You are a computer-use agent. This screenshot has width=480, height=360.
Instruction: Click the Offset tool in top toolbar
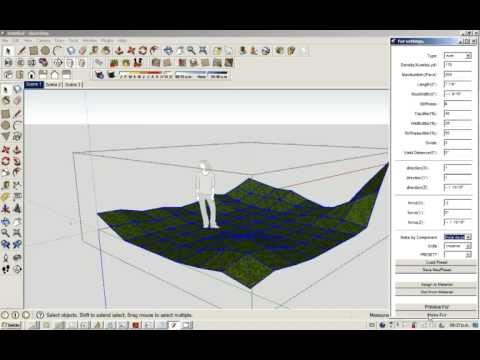[155, 51]
